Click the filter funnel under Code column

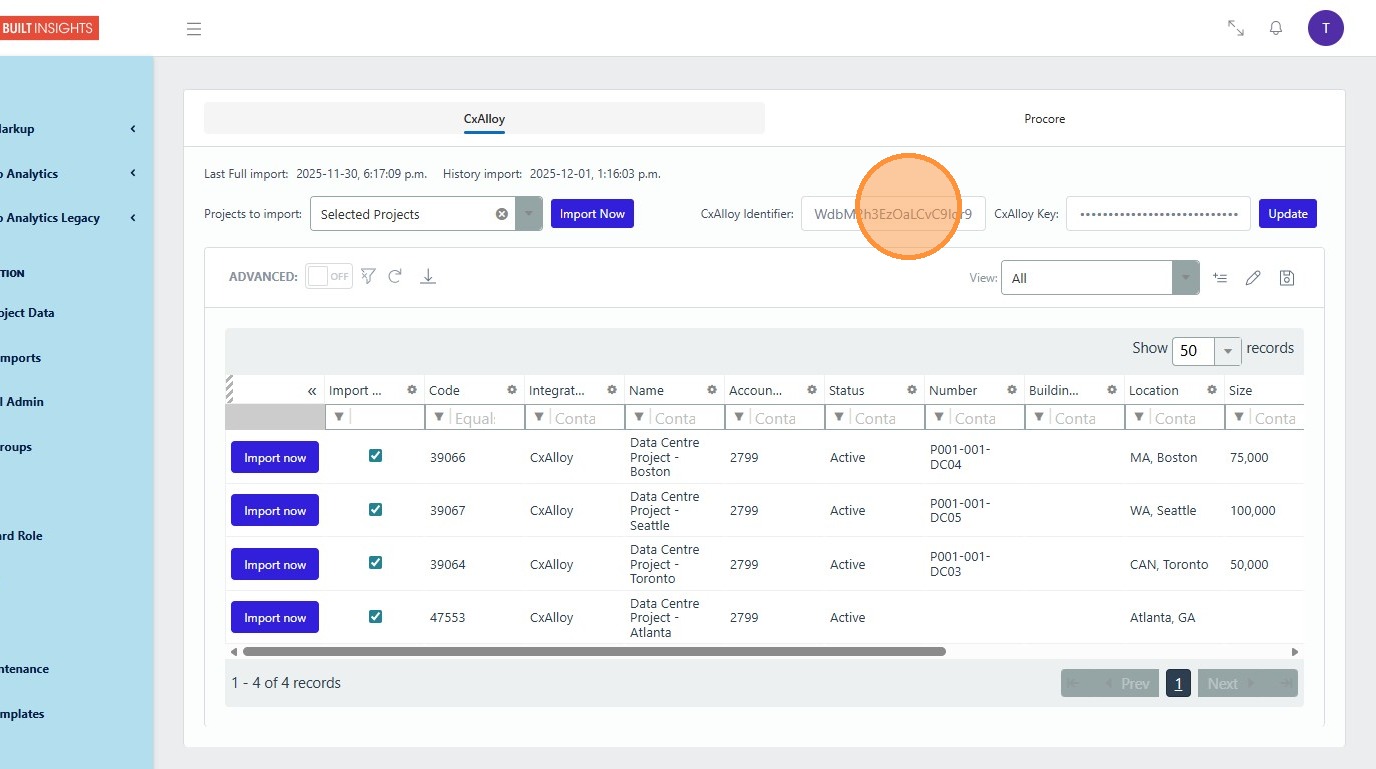(439, 417)
